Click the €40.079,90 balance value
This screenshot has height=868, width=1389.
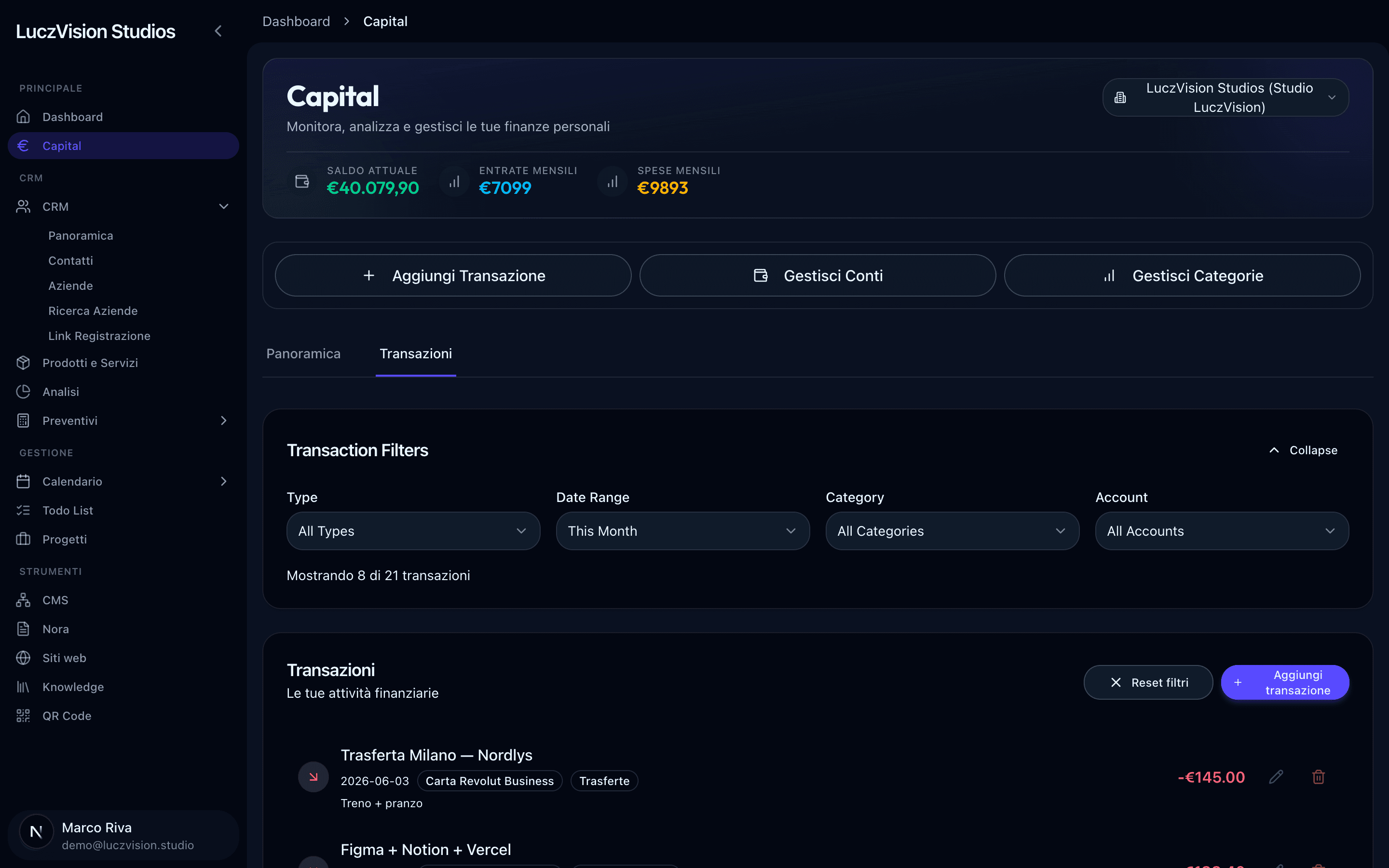(372, 188)
